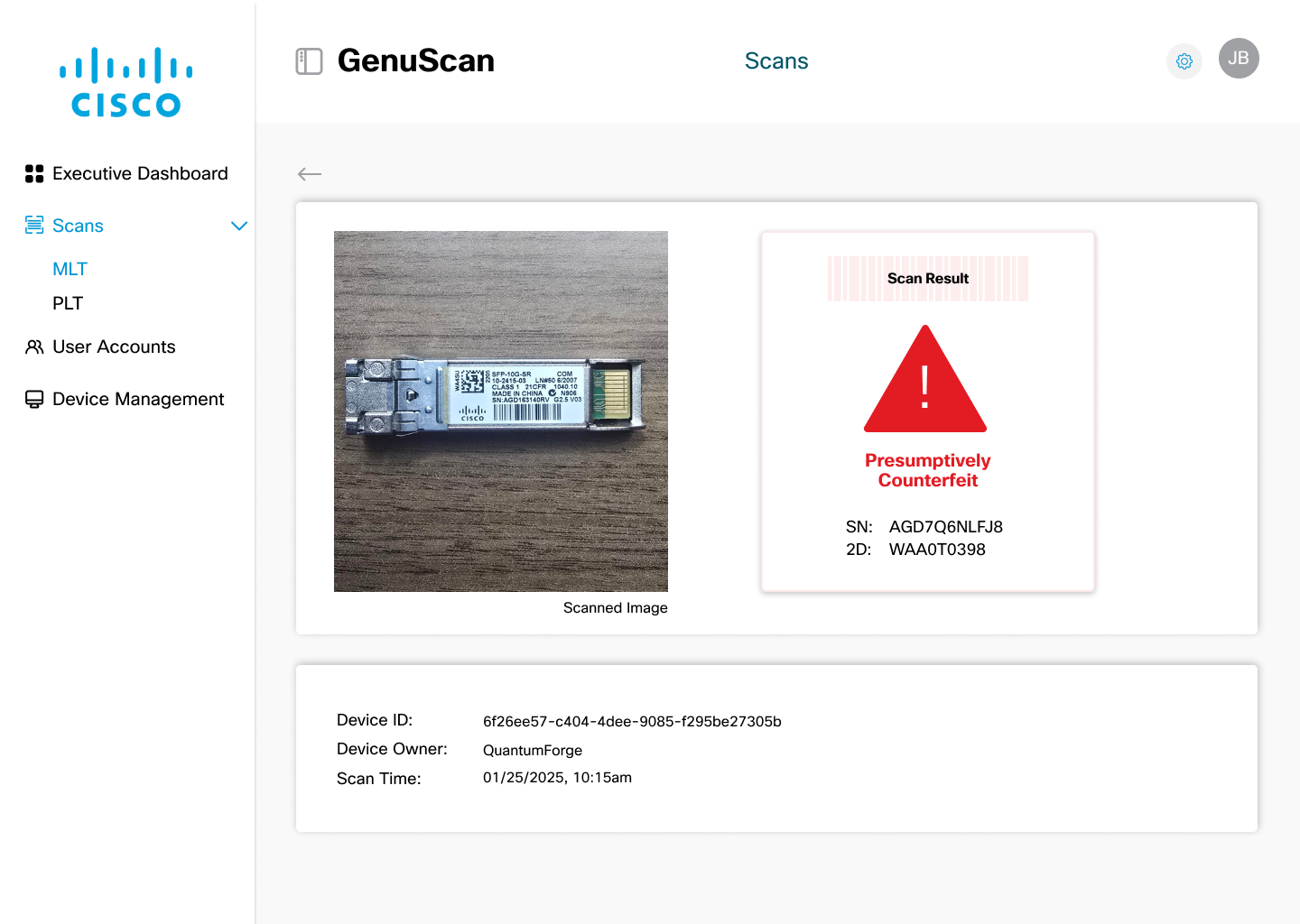Image resolution: width=1300 pixels, height=924 pixels.
Task: Open the JB user avatar menu
Action: [1239, 59]
